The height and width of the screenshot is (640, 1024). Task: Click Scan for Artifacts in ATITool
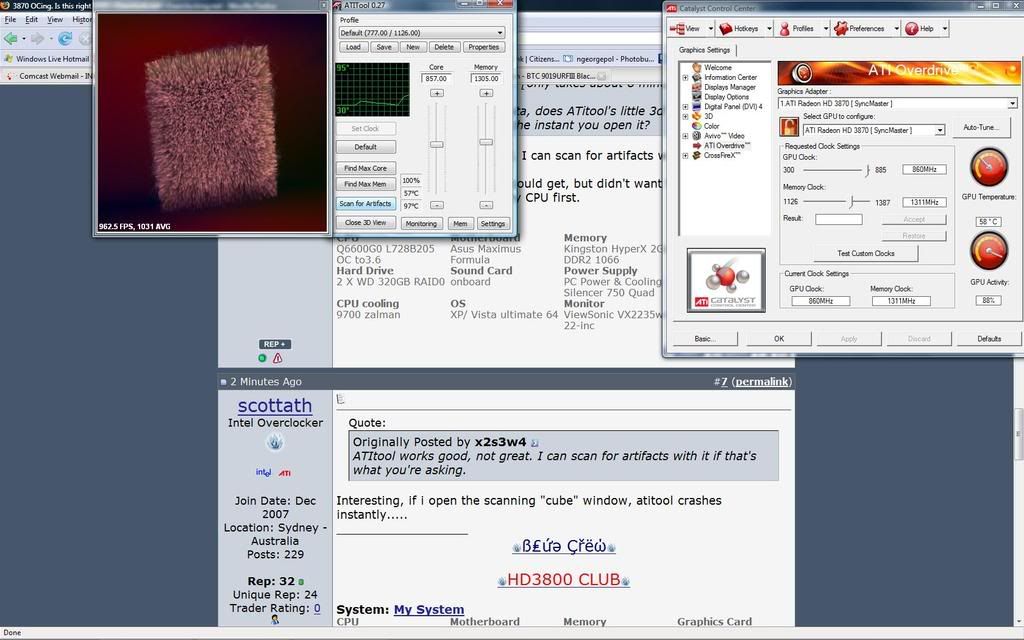(x=366, y=204)
